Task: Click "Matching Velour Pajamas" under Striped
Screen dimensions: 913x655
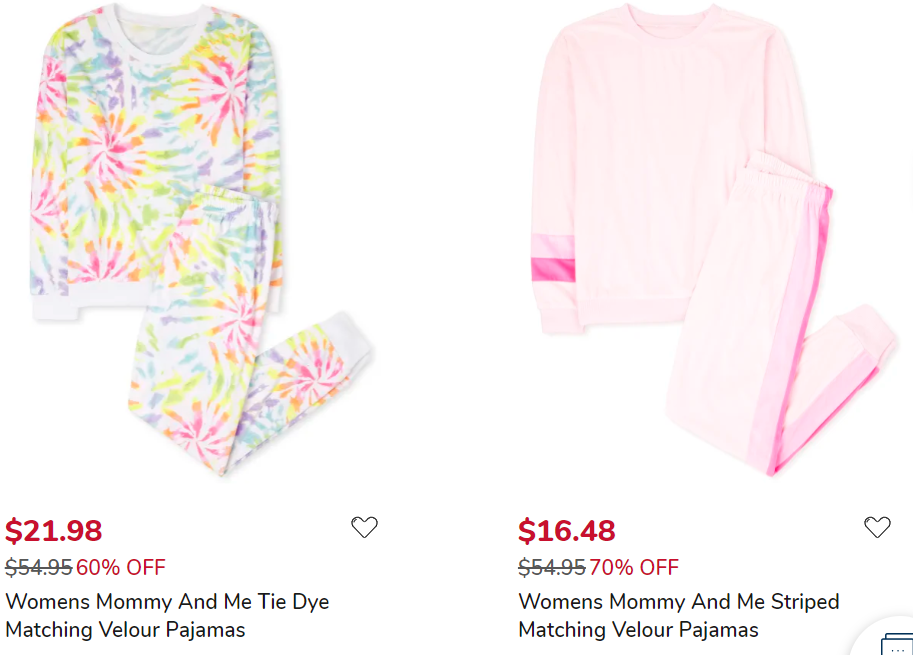Action: [638, 630]
